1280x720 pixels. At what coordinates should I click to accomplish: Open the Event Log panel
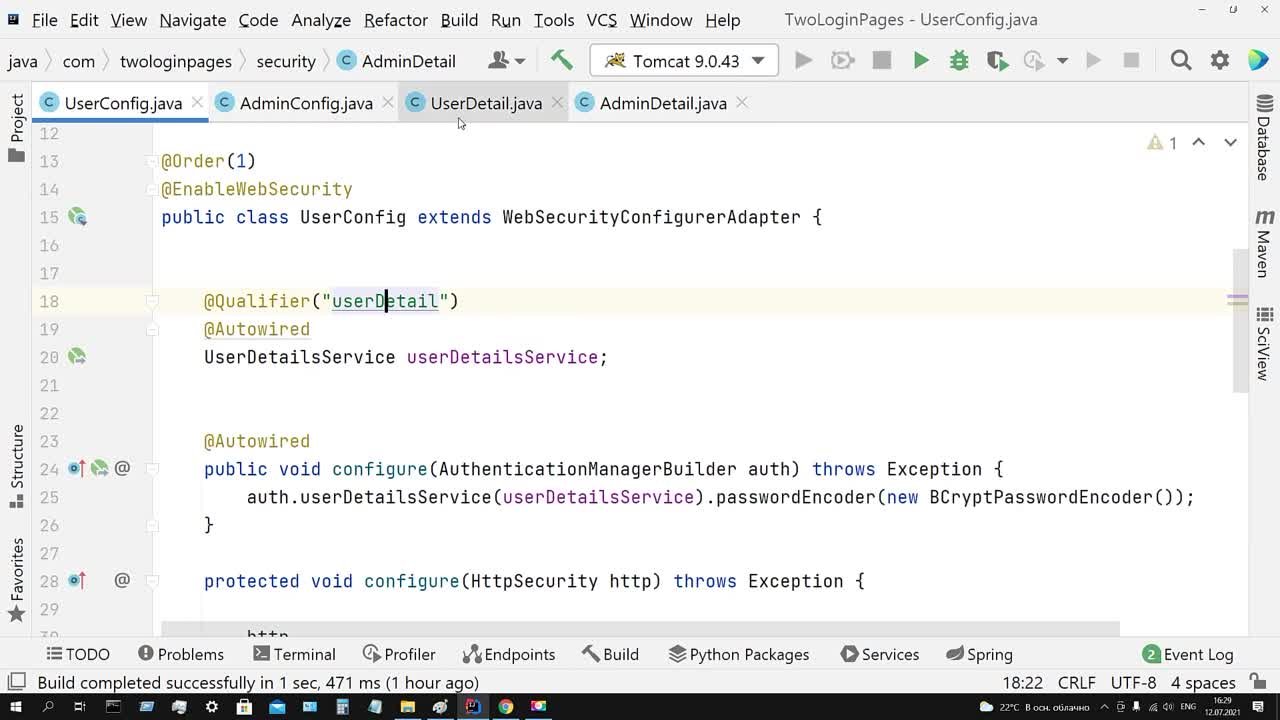pyautogui.click(x=1188, y=654)
